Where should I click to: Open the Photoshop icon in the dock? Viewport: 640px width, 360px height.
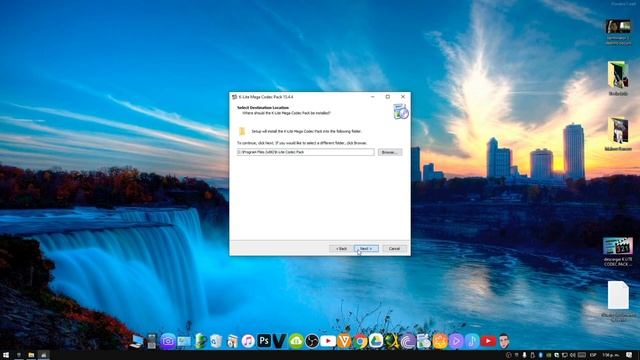[264, 341]
